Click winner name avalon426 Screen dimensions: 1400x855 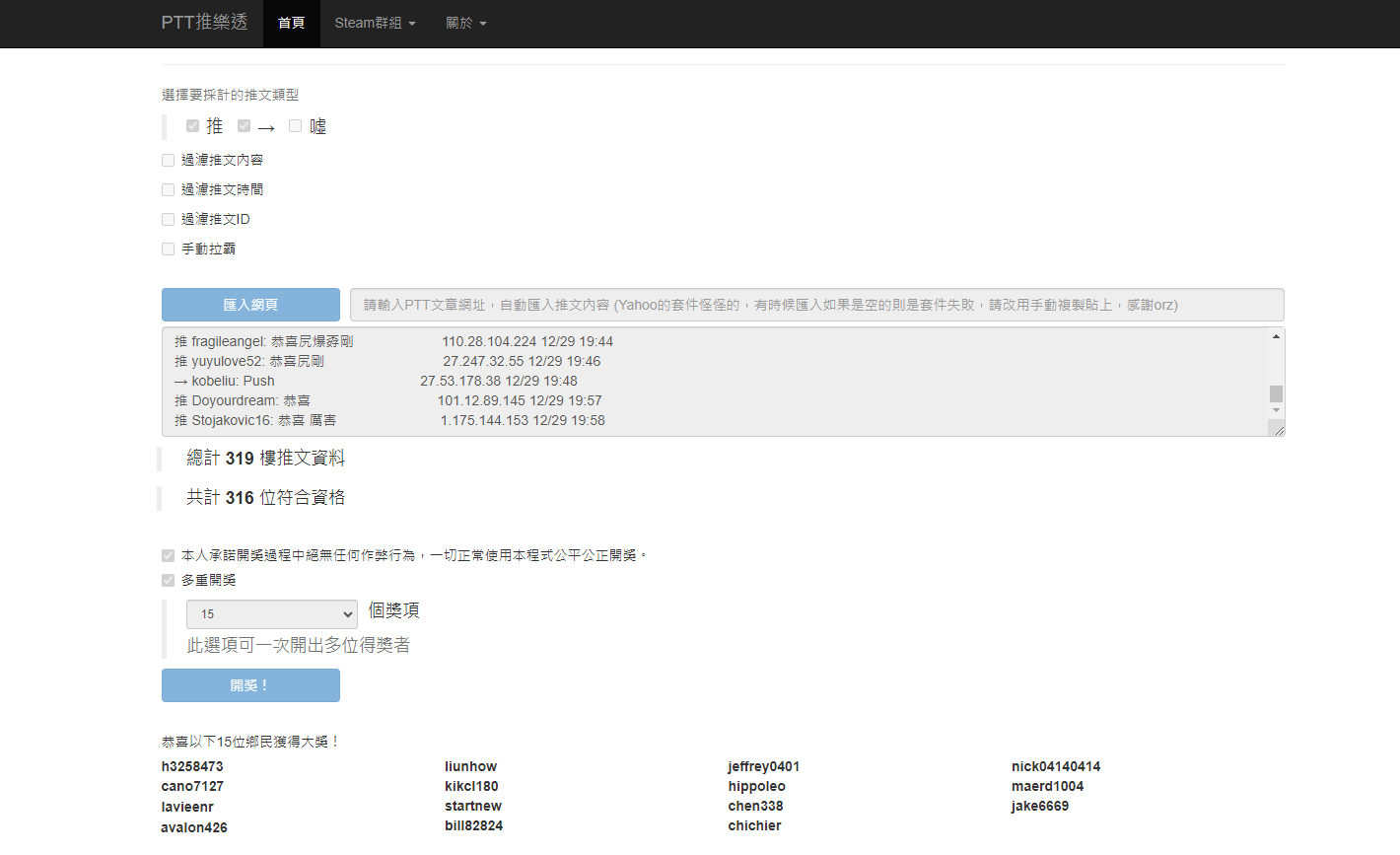point(194,827)
